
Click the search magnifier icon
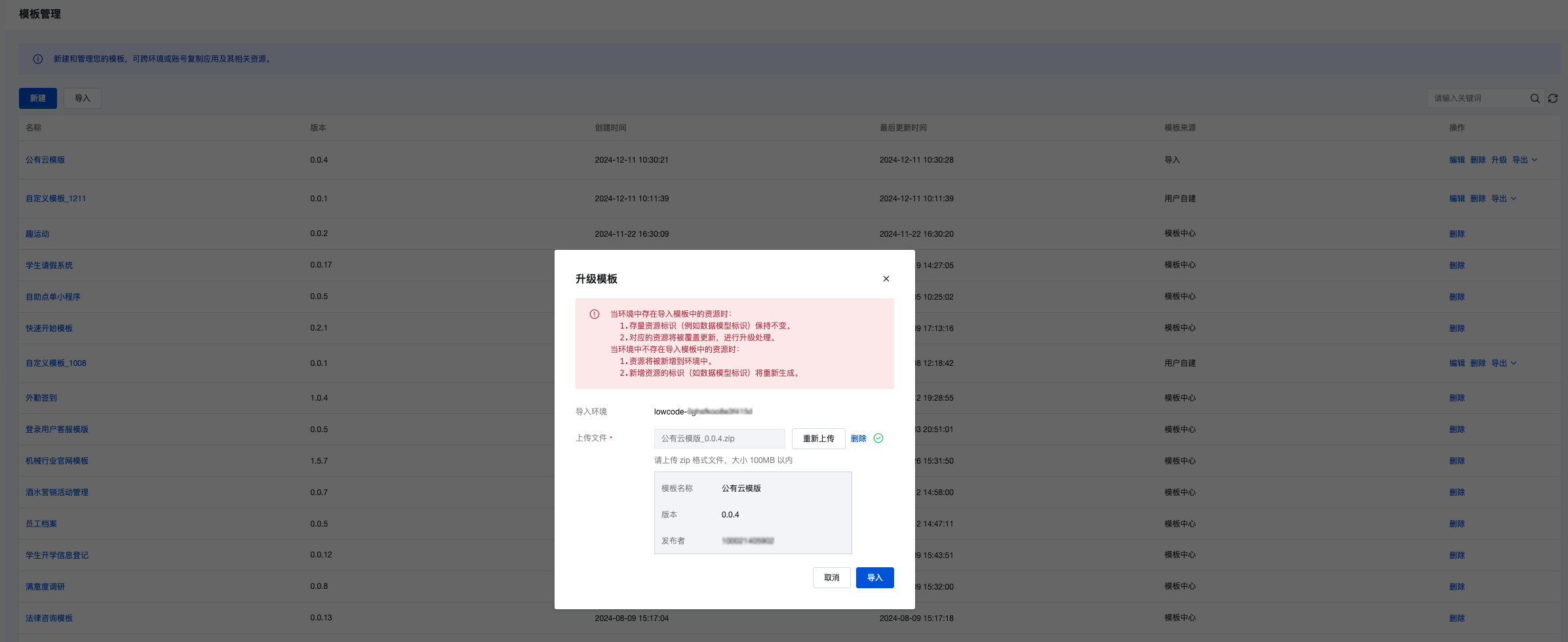point(1535,98)
